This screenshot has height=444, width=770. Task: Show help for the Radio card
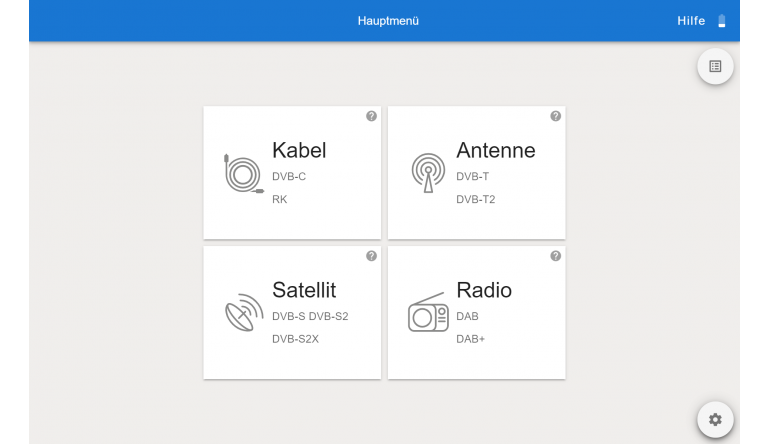[x=555, y=256]
